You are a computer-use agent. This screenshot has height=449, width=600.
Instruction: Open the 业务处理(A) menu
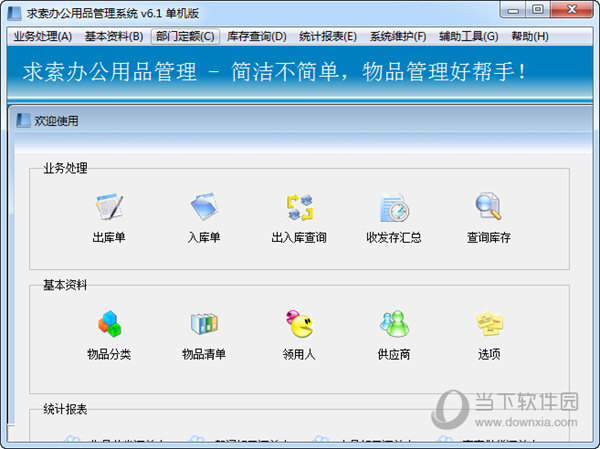[x=42, y=37]
